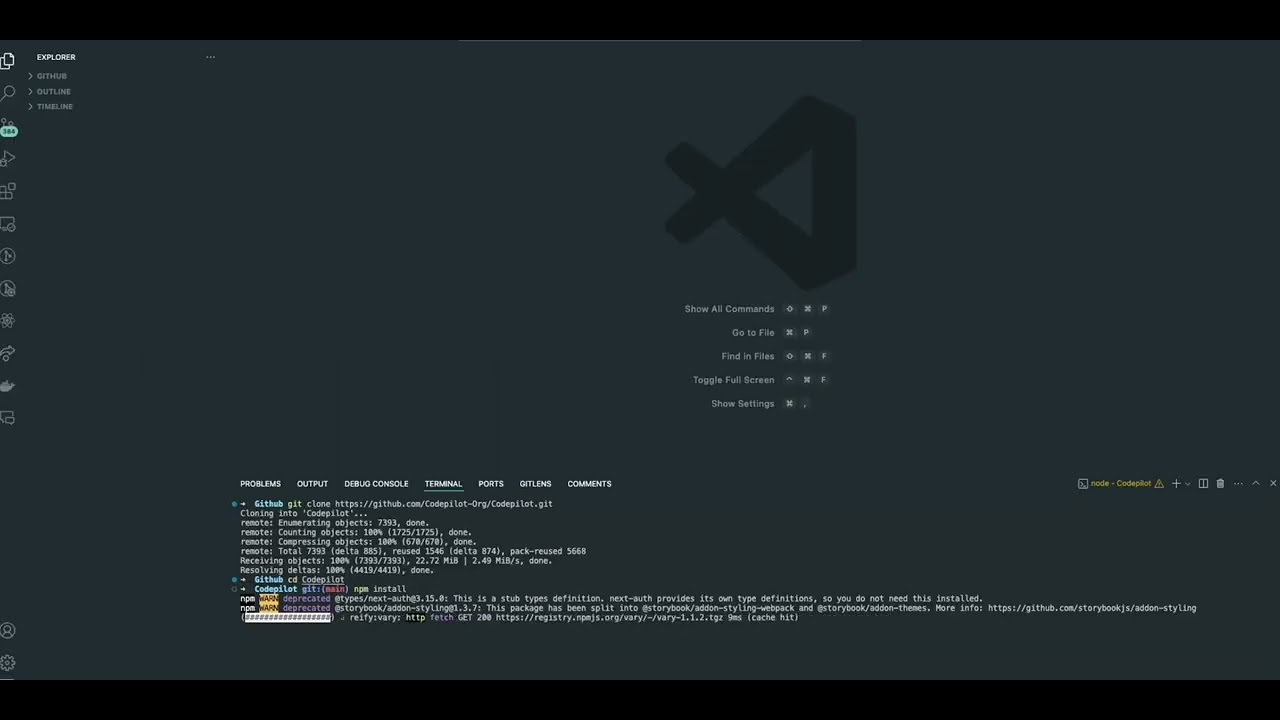Open Explorer more actions ellipsis

point(210,57)
